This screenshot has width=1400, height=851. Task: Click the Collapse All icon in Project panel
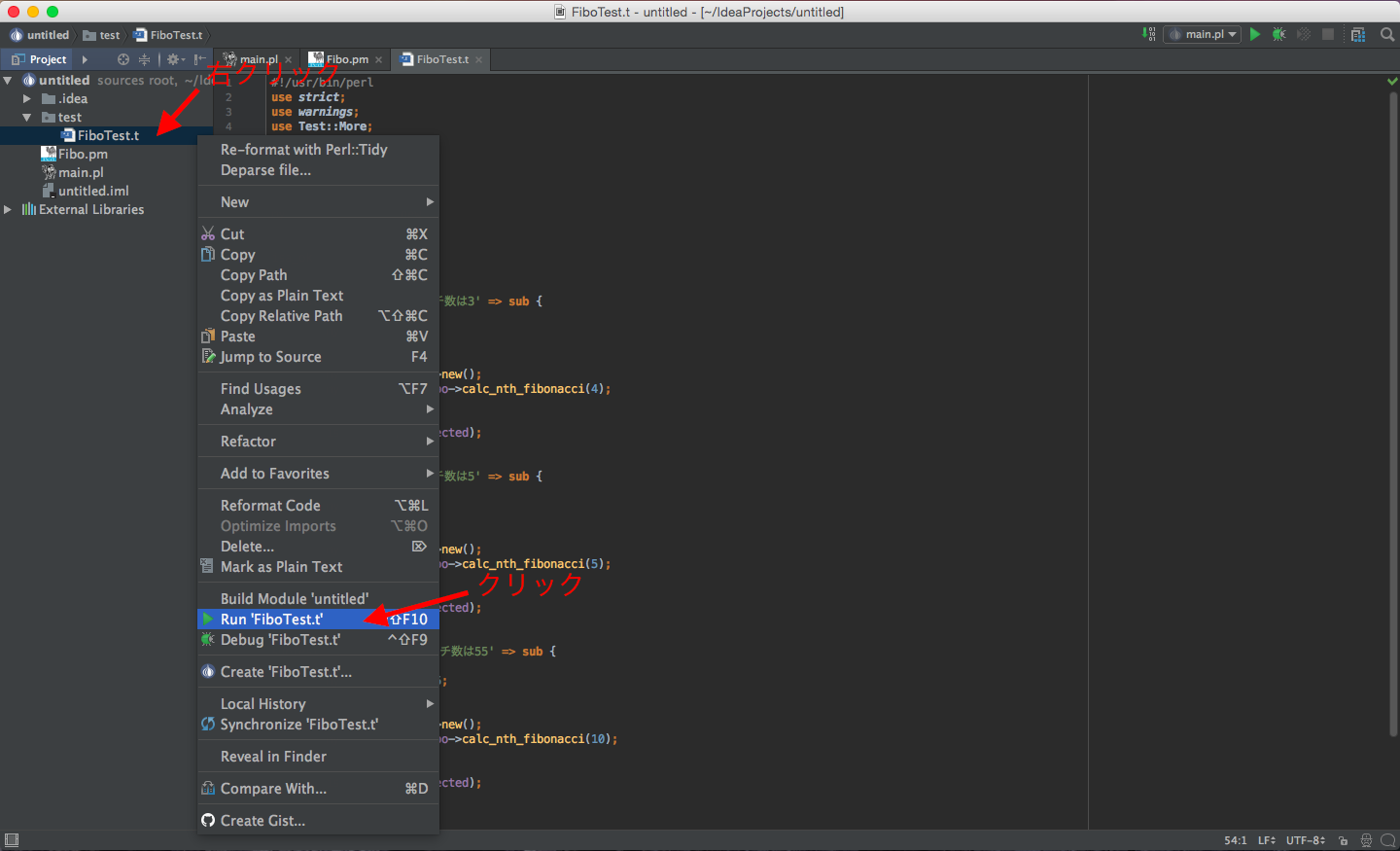pos(144,59)
